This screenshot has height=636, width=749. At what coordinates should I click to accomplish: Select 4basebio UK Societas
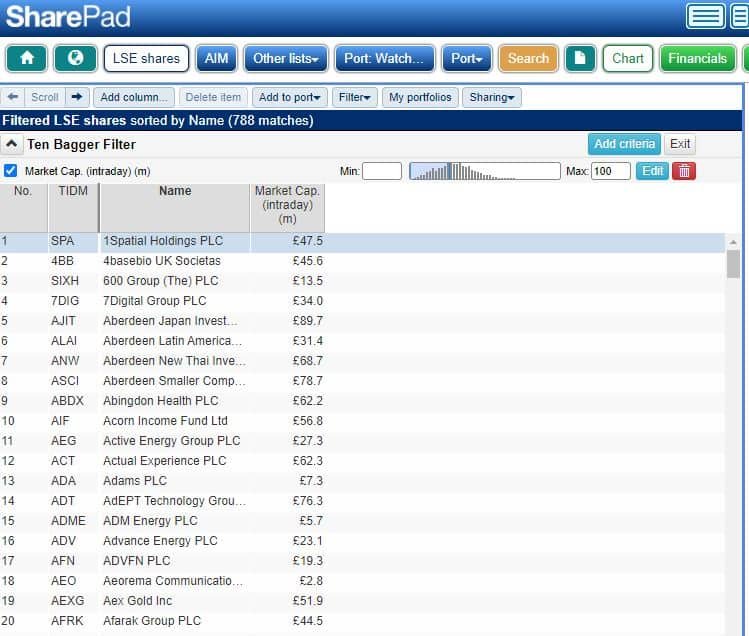[x=162, y=261]
